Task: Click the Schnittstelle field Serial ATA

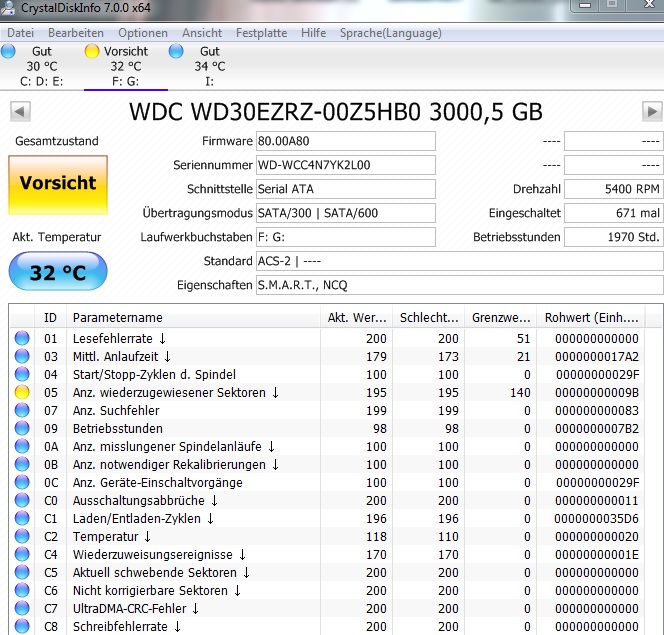Action: [346, 189]
